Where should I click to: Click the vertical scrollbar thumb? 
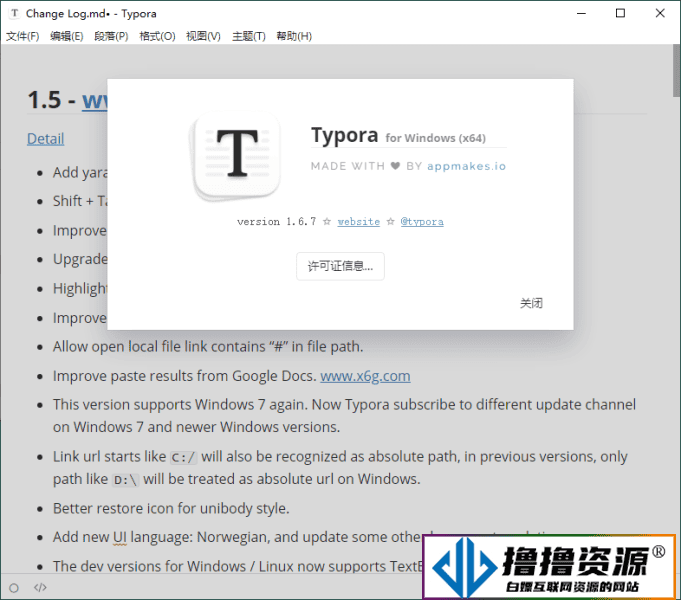click(x=677, y=71)
